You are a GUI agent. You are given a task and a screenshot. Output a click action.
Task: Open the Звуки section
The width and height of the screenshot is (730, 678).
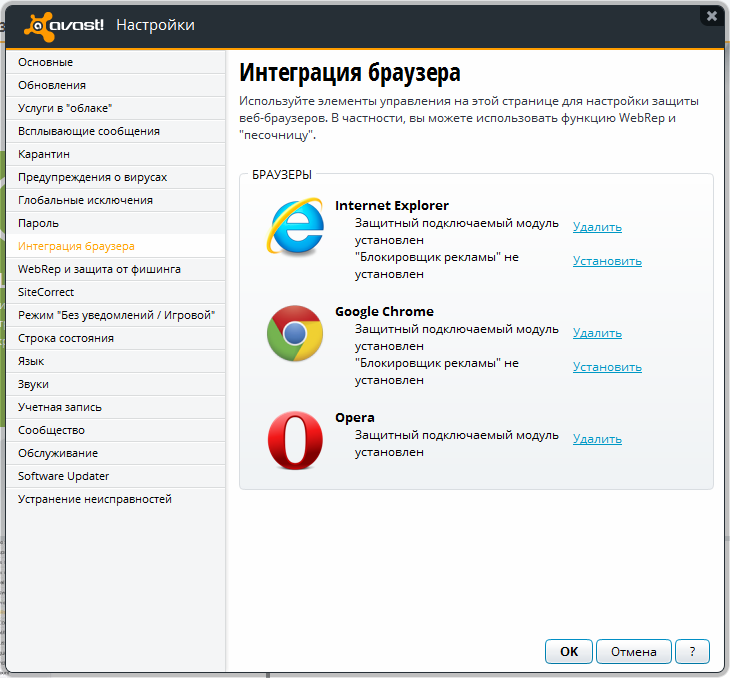point(116,384)
